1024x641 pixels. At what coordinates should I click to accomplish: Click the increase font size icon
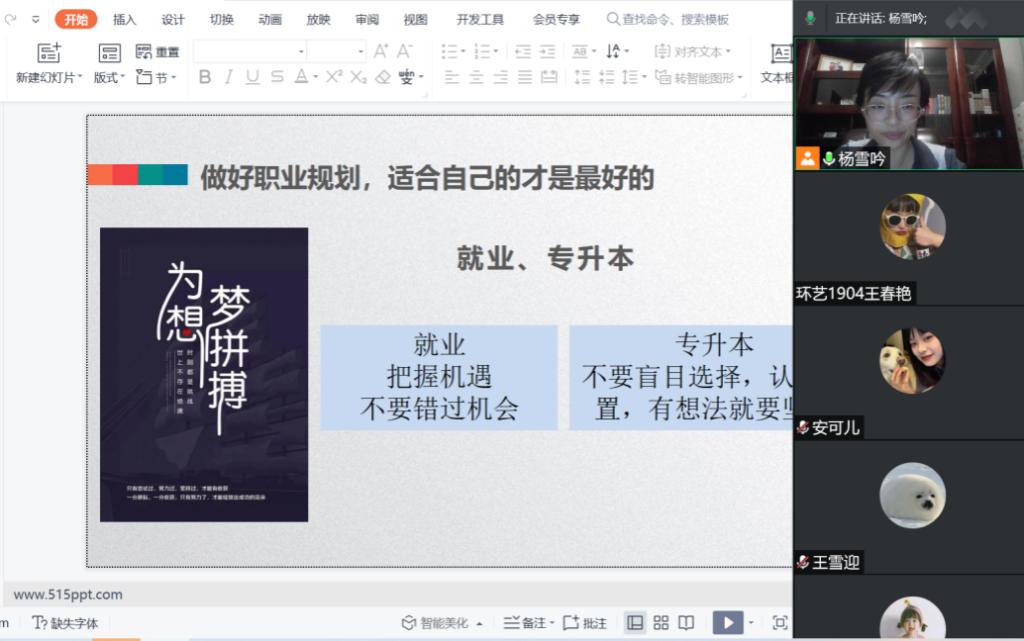coord(381,51)
